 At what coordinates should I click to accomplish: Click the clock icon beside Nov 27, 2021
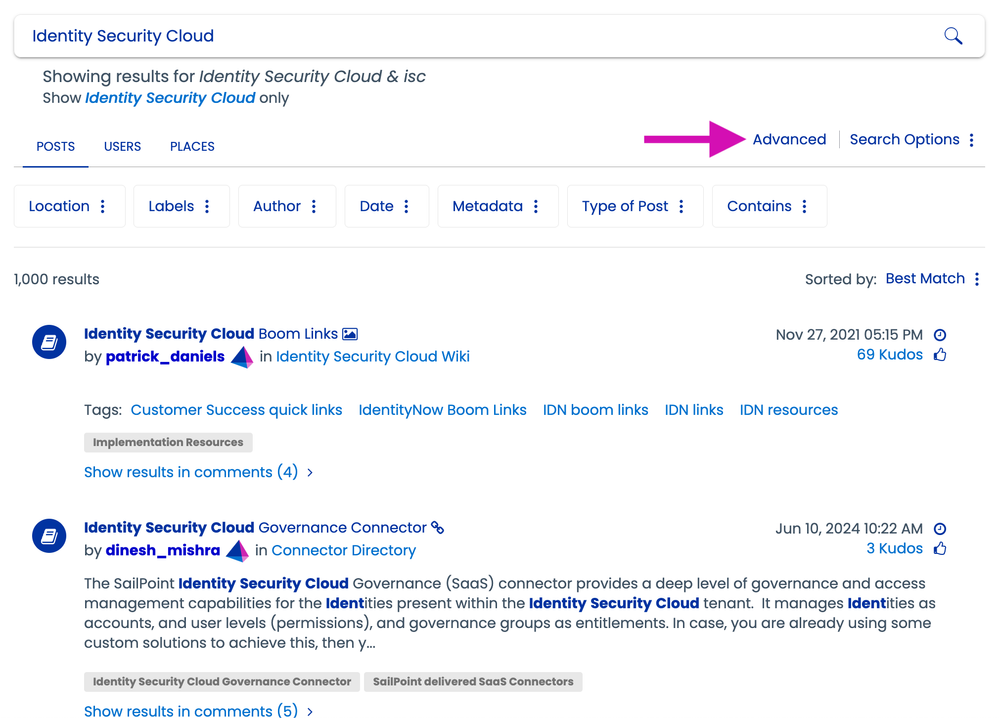[939, 335]
